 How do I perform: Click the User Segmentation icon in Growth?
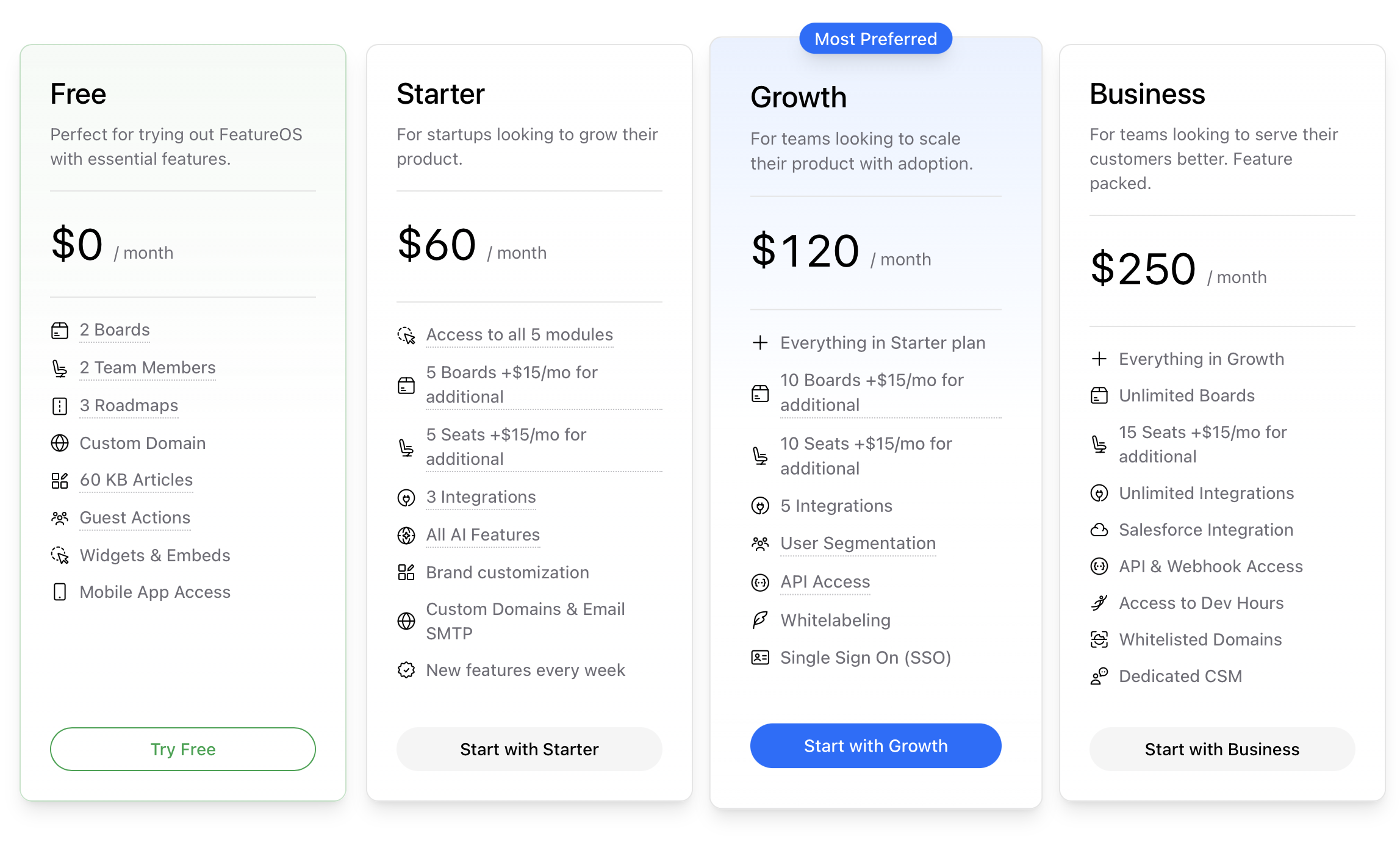(x=760, y=544)
